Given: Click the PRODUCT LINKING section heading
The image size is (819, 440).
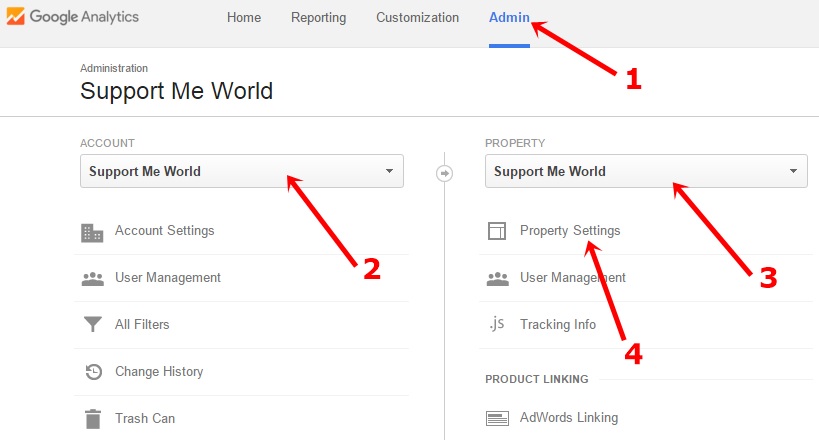Looking at the screenshot, I should [536, 379].
